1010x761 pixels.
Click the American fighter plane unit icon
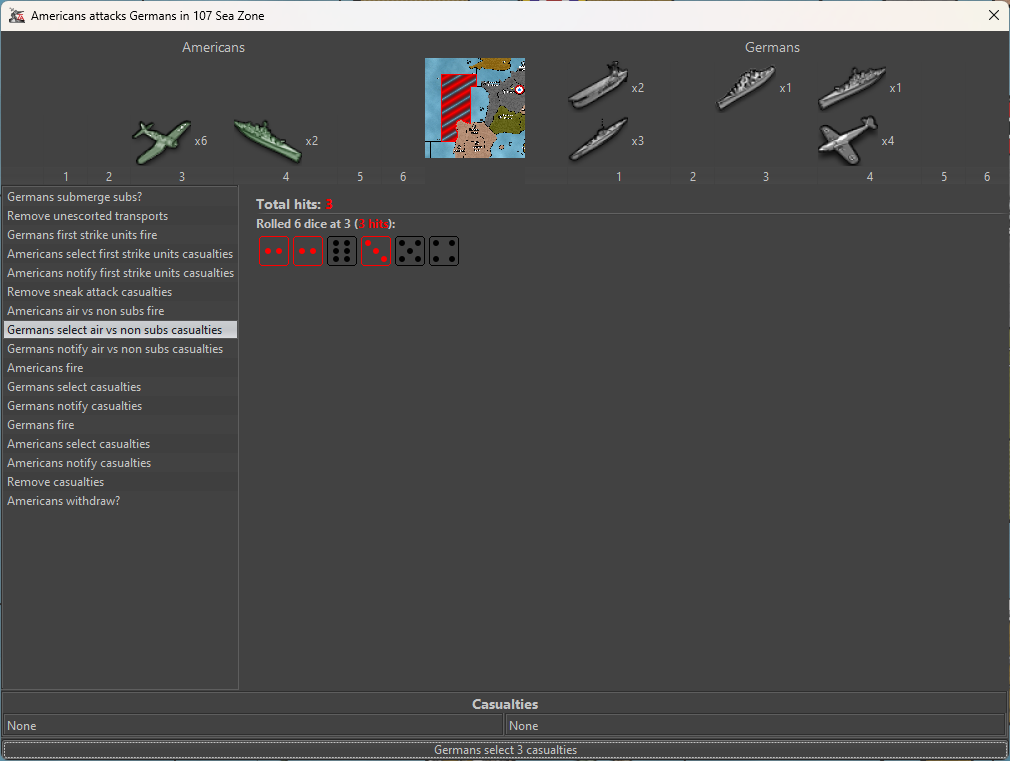coord(159,141)
